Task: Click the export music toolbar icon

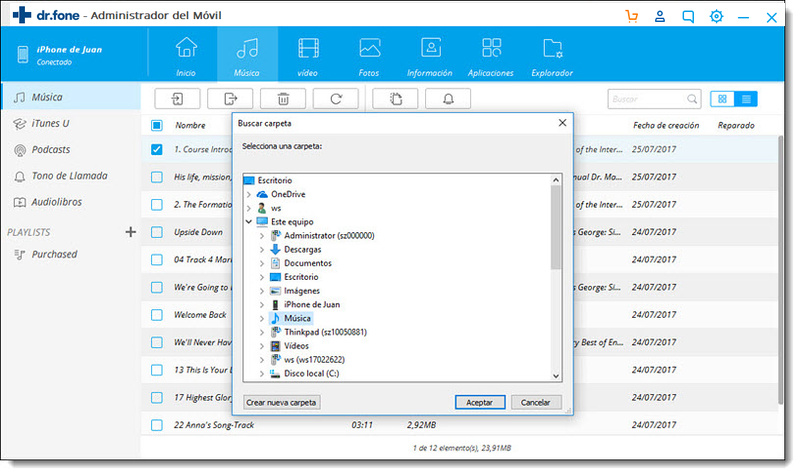Action: 230,98
